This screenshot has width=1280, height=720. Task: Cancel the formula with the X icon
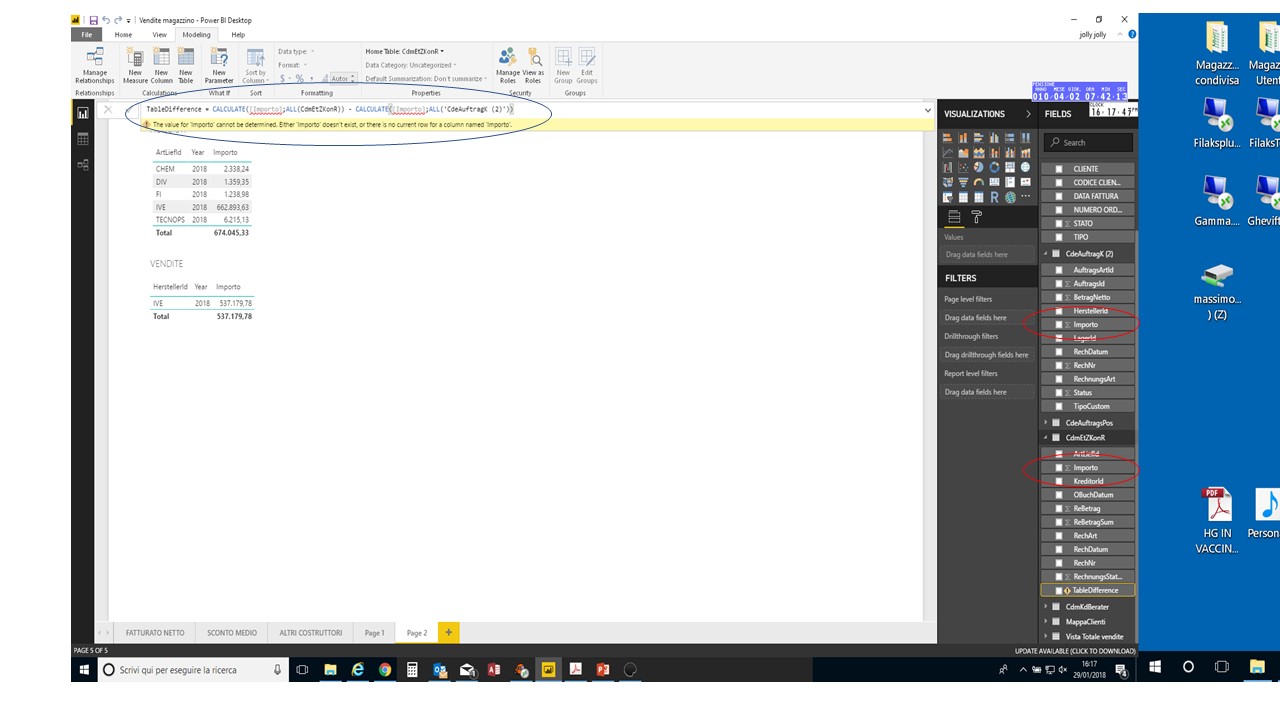click(108, 109)
